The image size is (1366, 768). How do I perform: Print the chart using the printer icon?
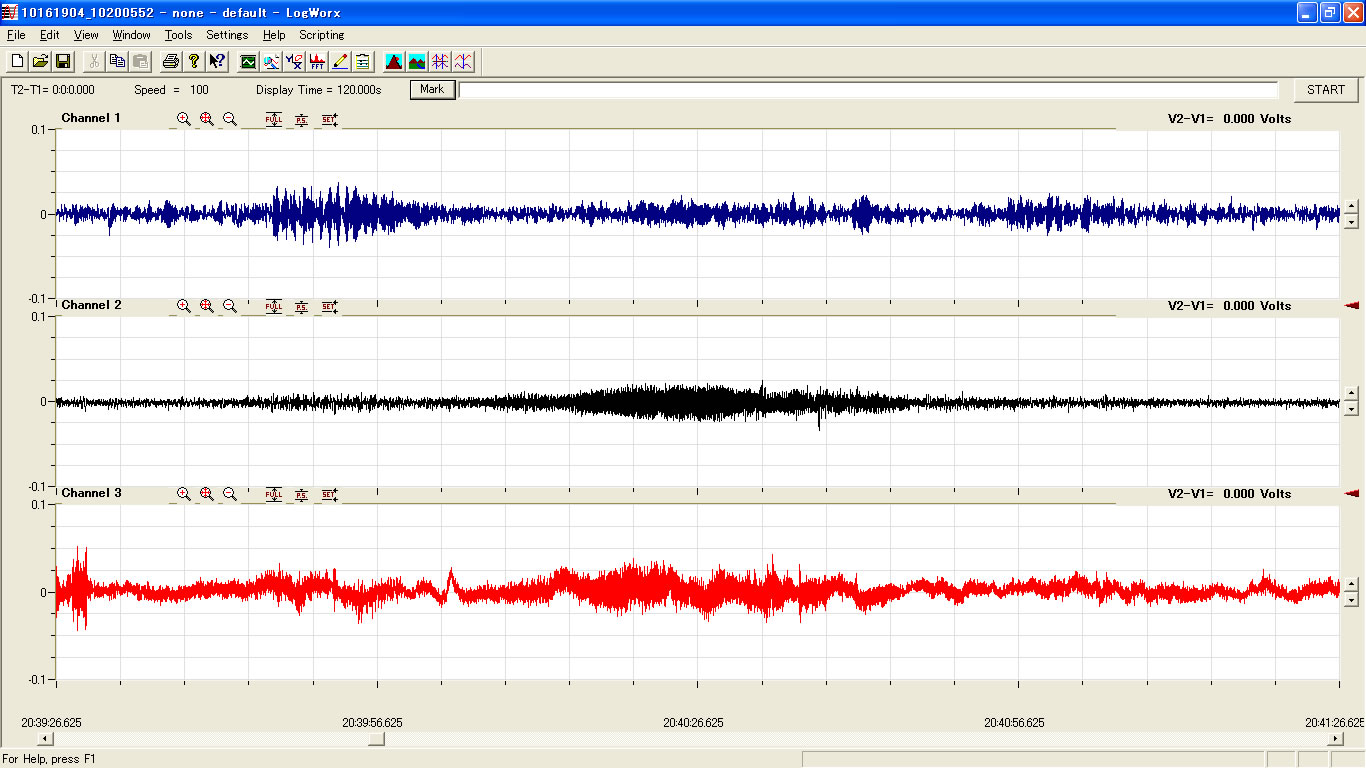[171, 62]
